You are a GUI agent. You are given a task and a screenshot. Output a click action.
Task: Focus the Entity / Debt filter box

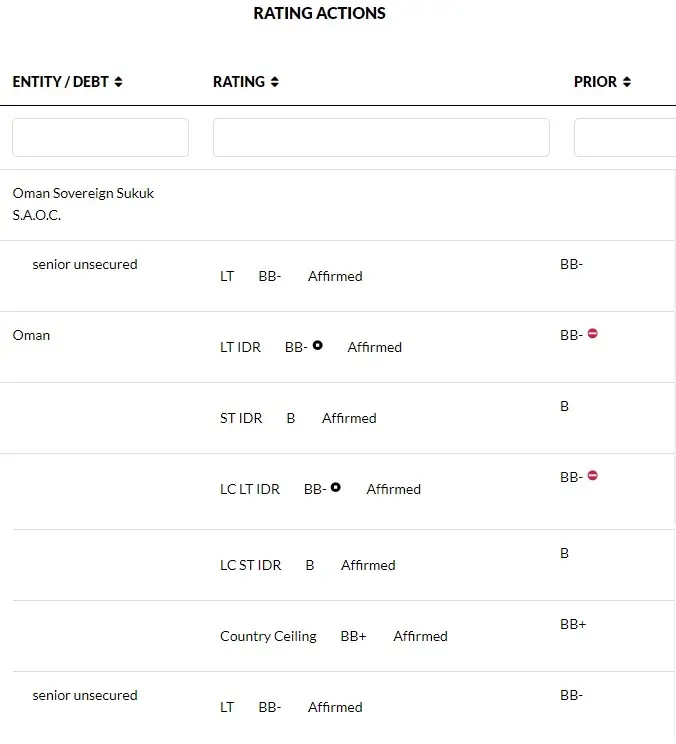pos(100,137)
